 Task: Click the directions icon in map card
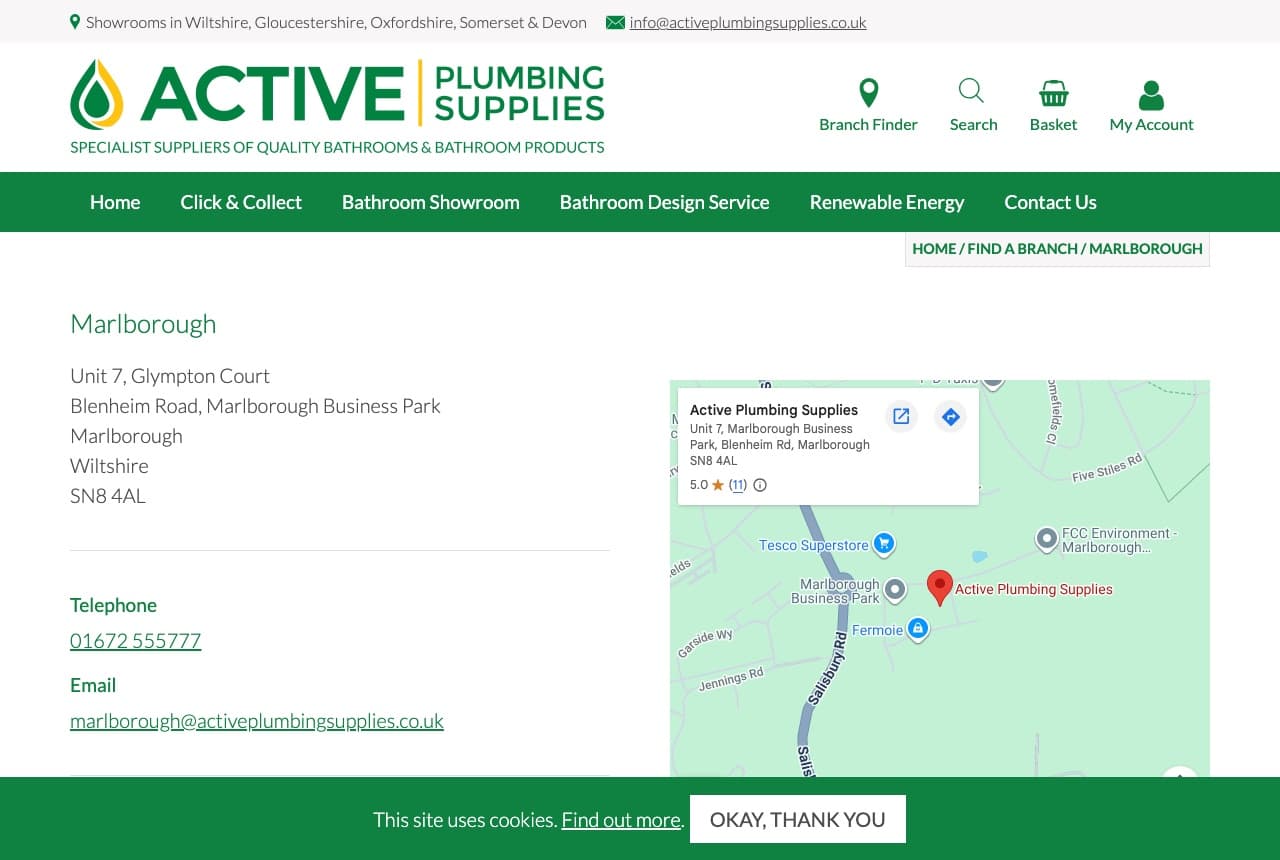pyautogui.click(x=950, y=416)
